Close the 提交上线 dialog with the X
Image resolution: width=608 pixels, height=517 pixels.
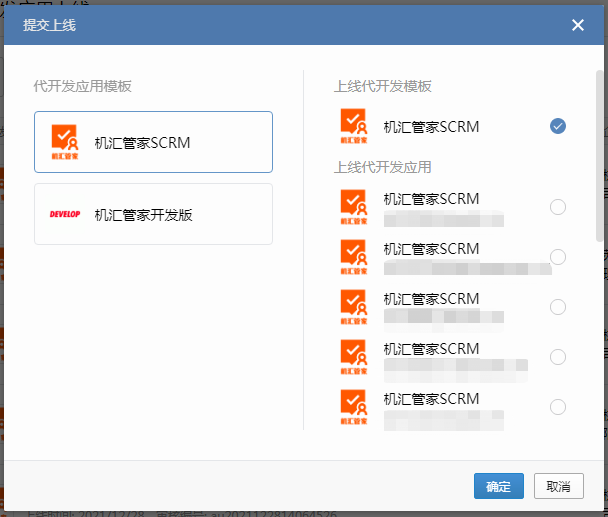[x=577, y=25]
